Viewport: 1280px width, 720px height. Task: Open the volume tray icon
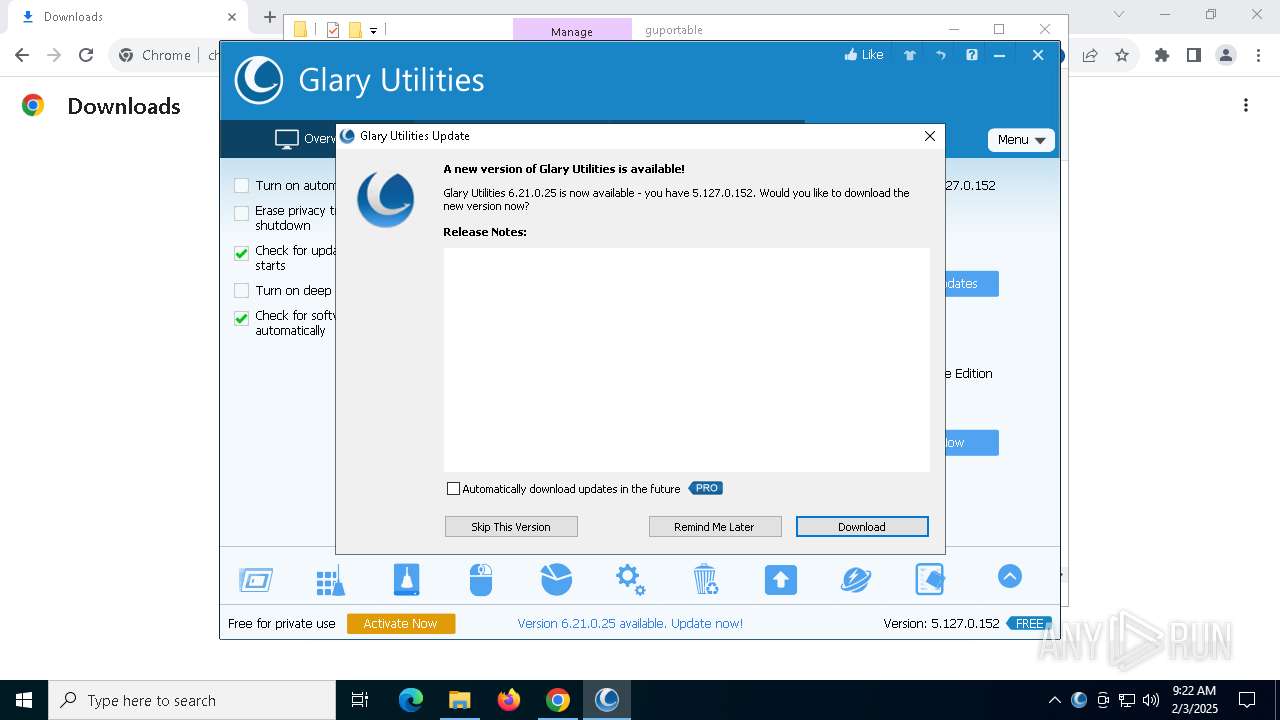coord(1150,700)
